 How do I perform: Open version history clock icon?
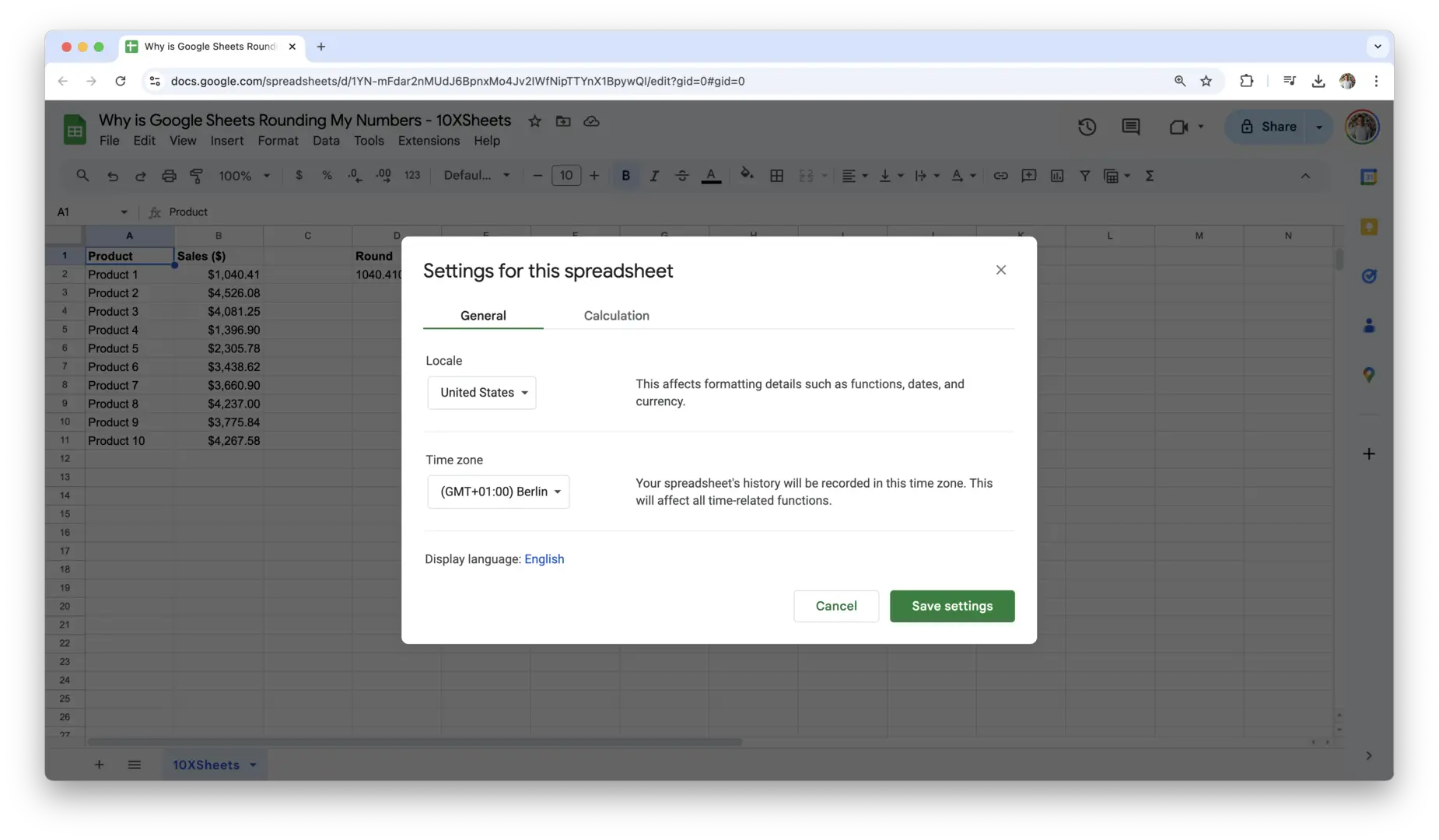pyautogui.click(x=1087, y=127)
